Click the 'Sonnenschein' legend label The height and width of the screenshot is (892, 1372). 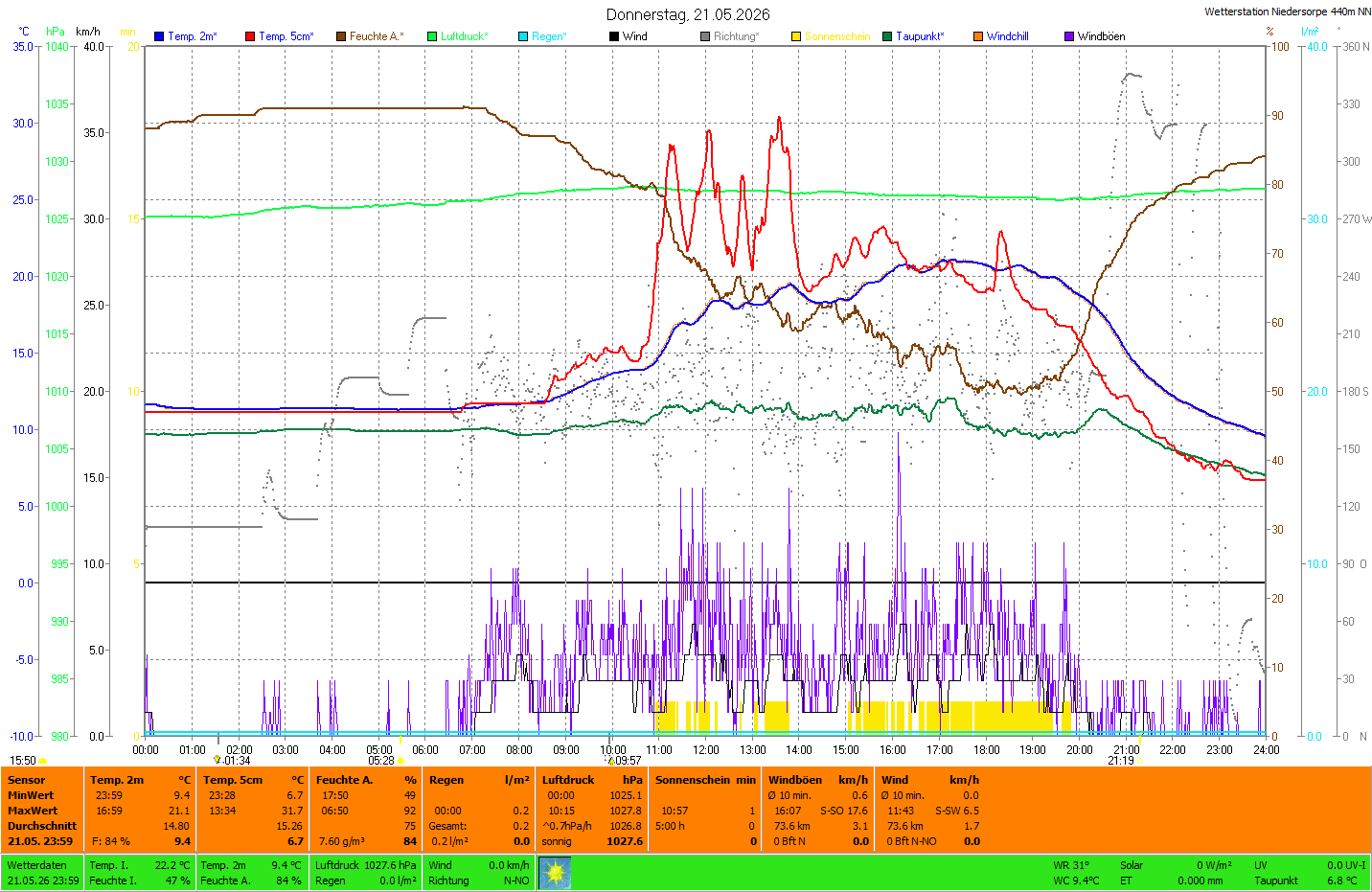[837, 36]
